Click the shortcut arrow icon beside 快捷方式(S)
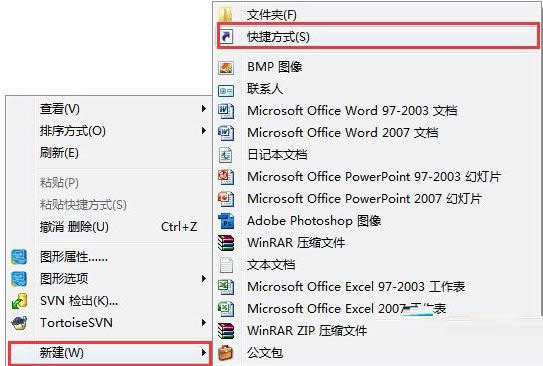The width and height of the screenshot is (543, 366). point(226,36)
